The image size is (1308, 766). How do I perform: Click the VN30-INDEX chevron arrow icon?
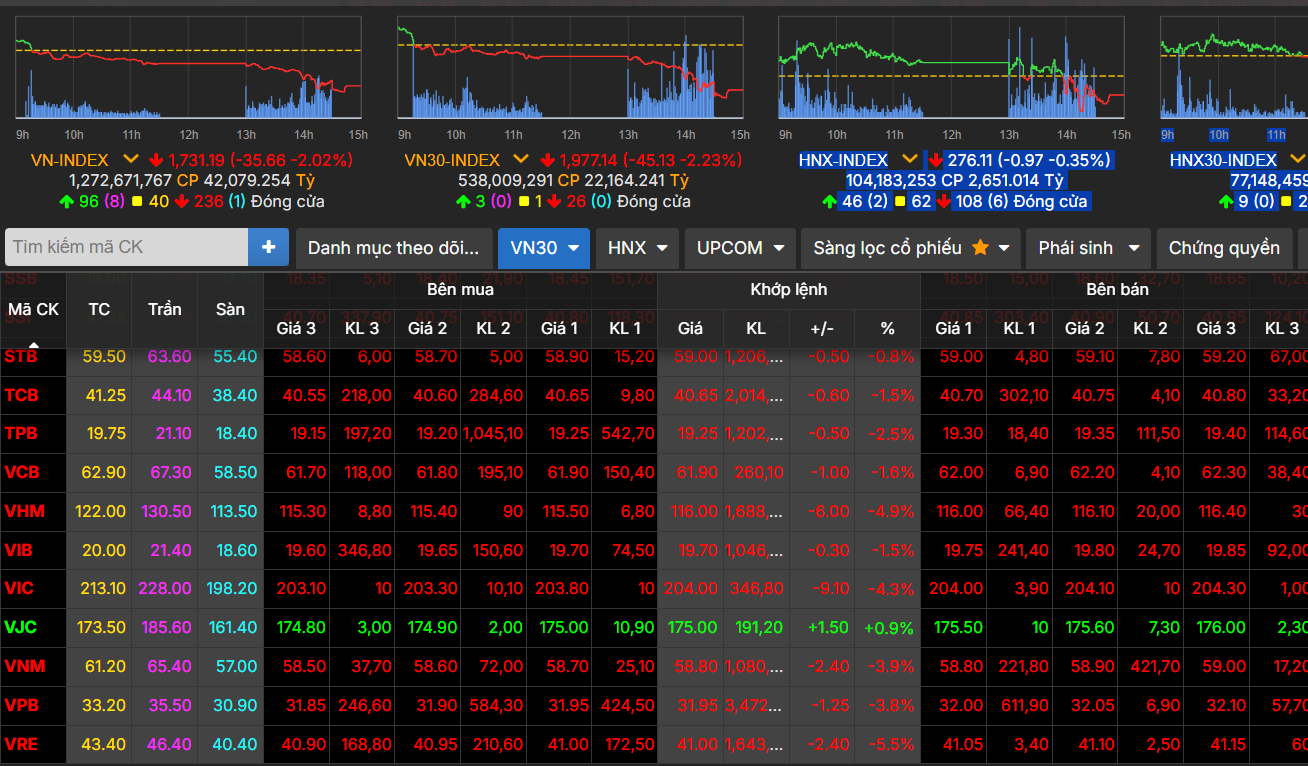[x=521, y=159]
